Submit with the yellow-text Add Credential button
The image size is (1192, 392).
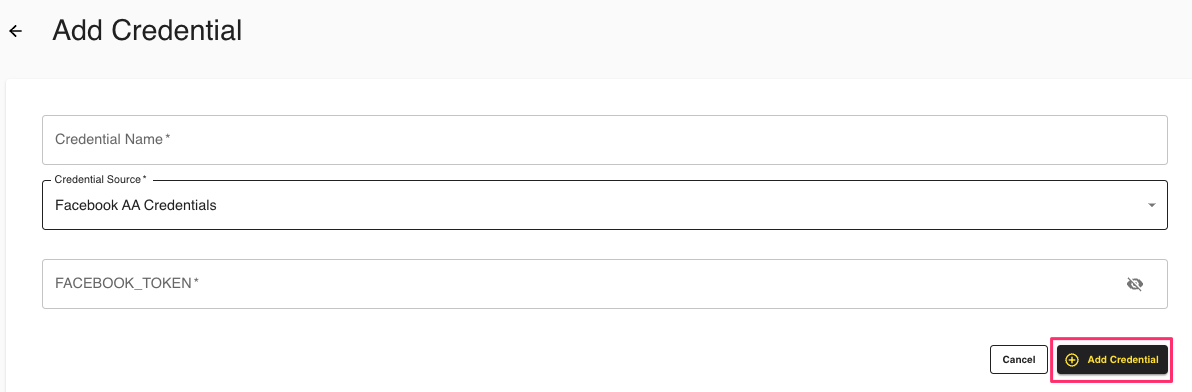(x=1112, y=359)
